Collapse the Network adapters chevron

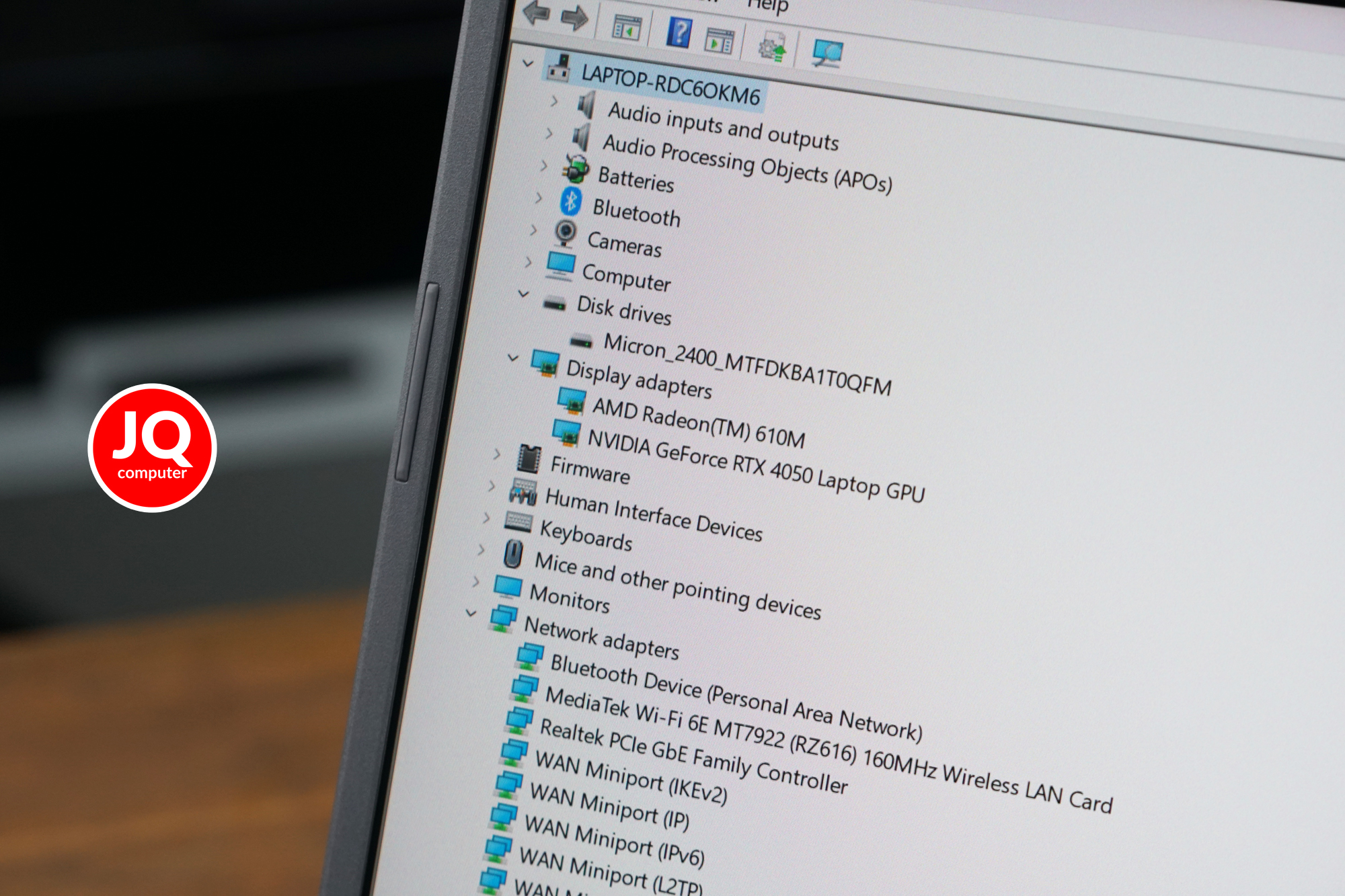click(x=471, y=613)
